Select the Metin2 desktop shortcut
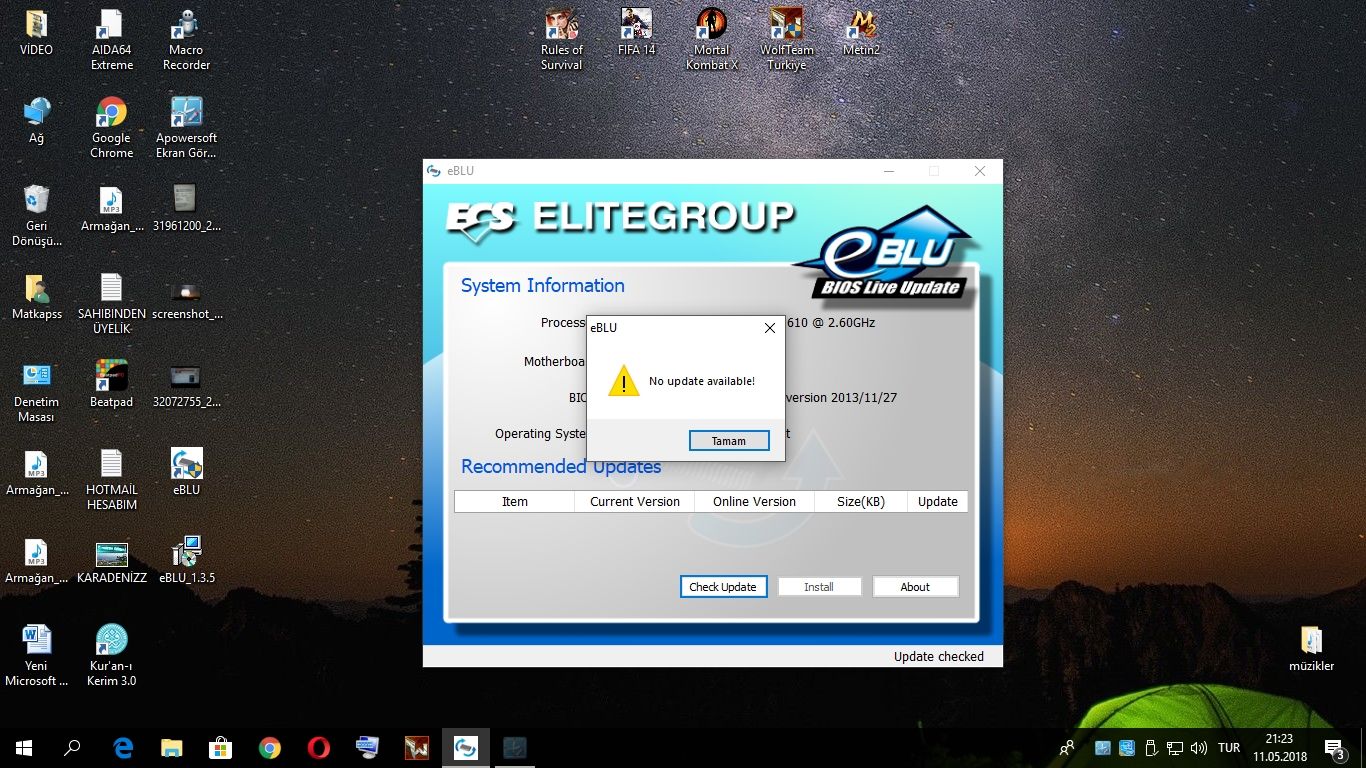 coord(862,34)
